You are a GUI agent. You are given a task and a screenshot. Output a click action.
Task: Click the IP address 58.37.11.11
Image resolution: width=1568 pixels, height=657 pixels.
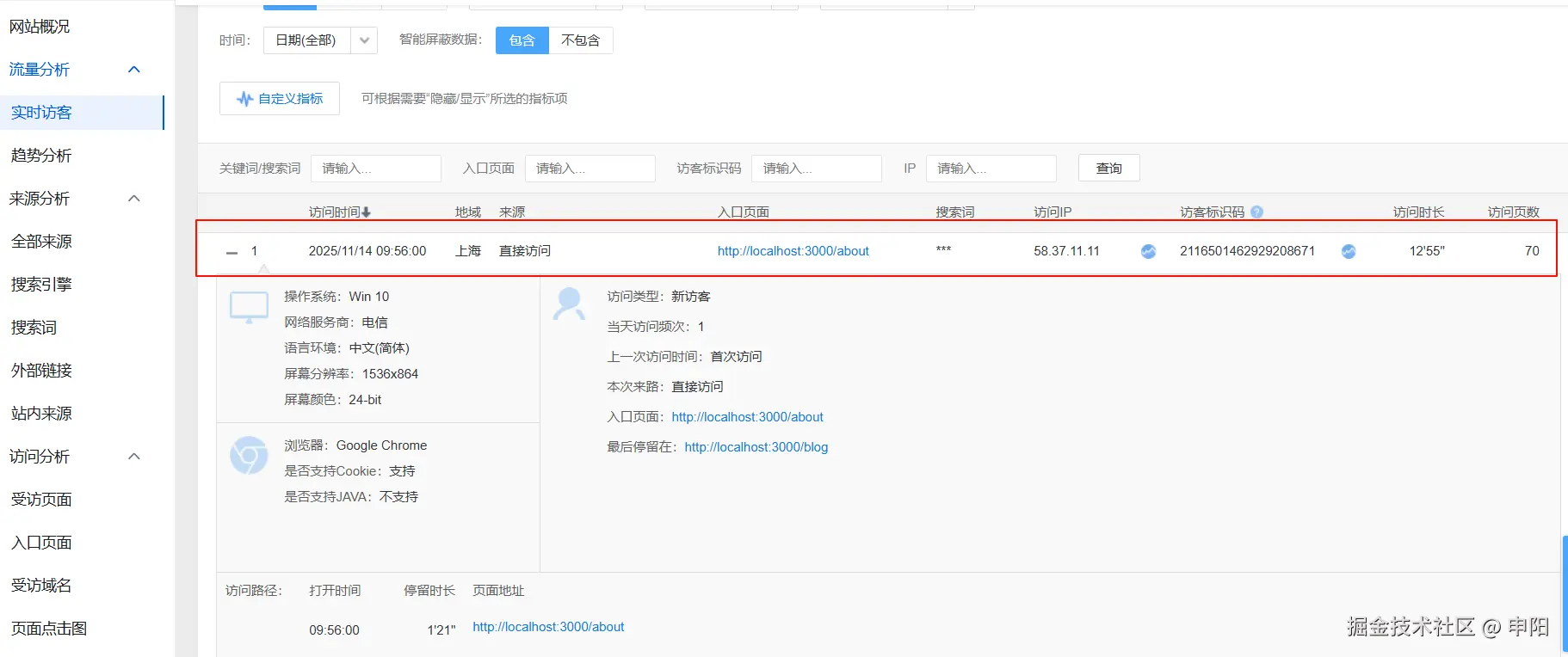point(1067,251)
